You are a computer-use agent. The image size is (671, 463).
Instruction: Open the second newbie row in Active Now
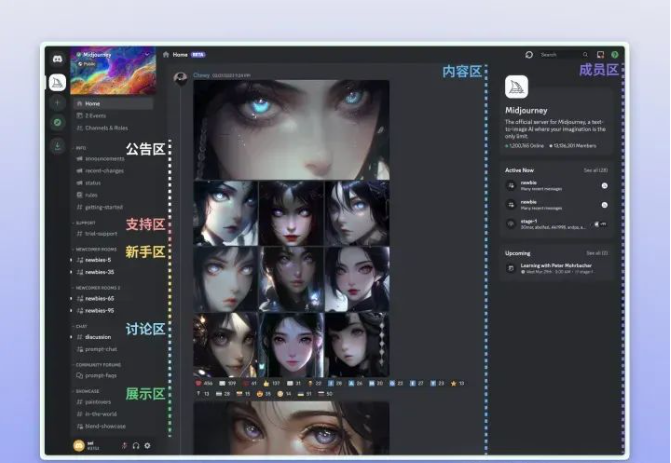click(557, 205)
